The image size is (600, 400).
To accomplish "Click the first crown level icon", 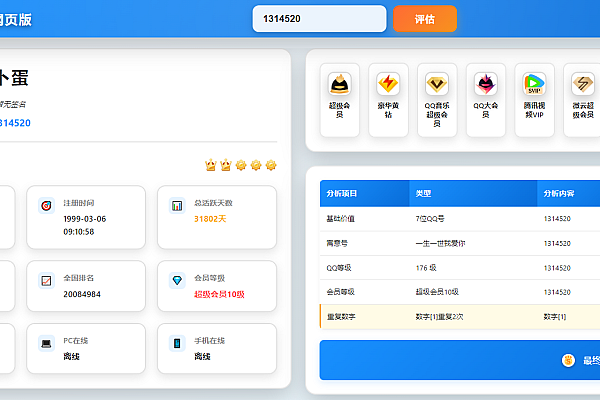I will pos(210,165).
